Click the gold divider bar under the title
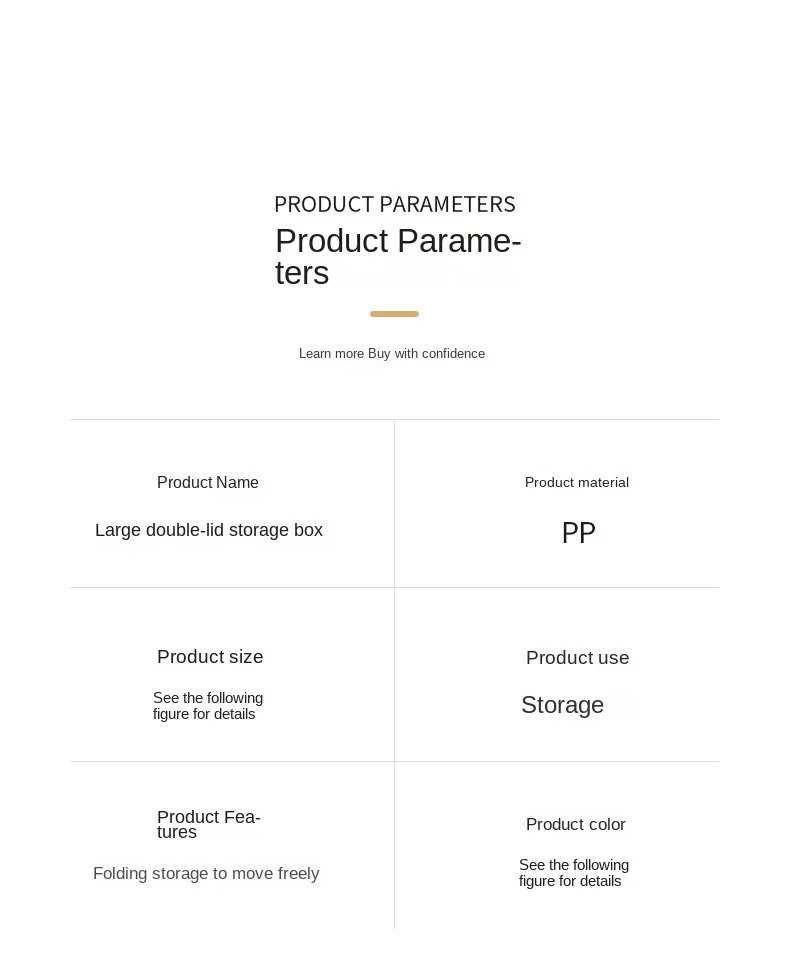Image resolution: width=790 pixels, height=960 pixels. coord(394,314)
